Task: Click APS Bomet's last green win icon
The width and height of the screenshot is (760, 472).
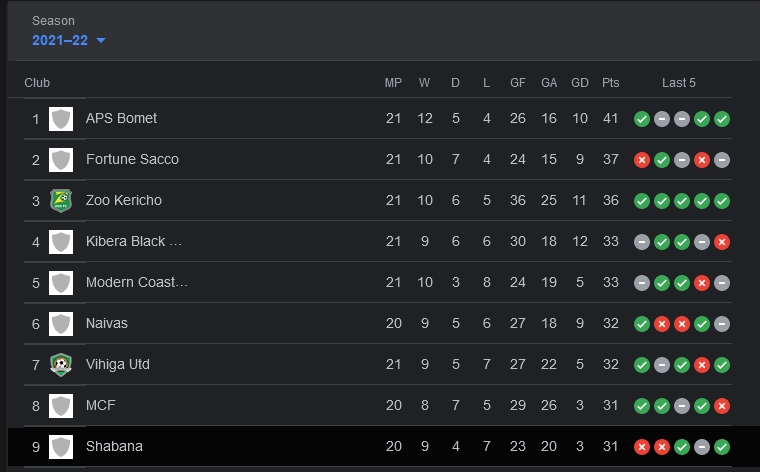Action: pos(722,119)
